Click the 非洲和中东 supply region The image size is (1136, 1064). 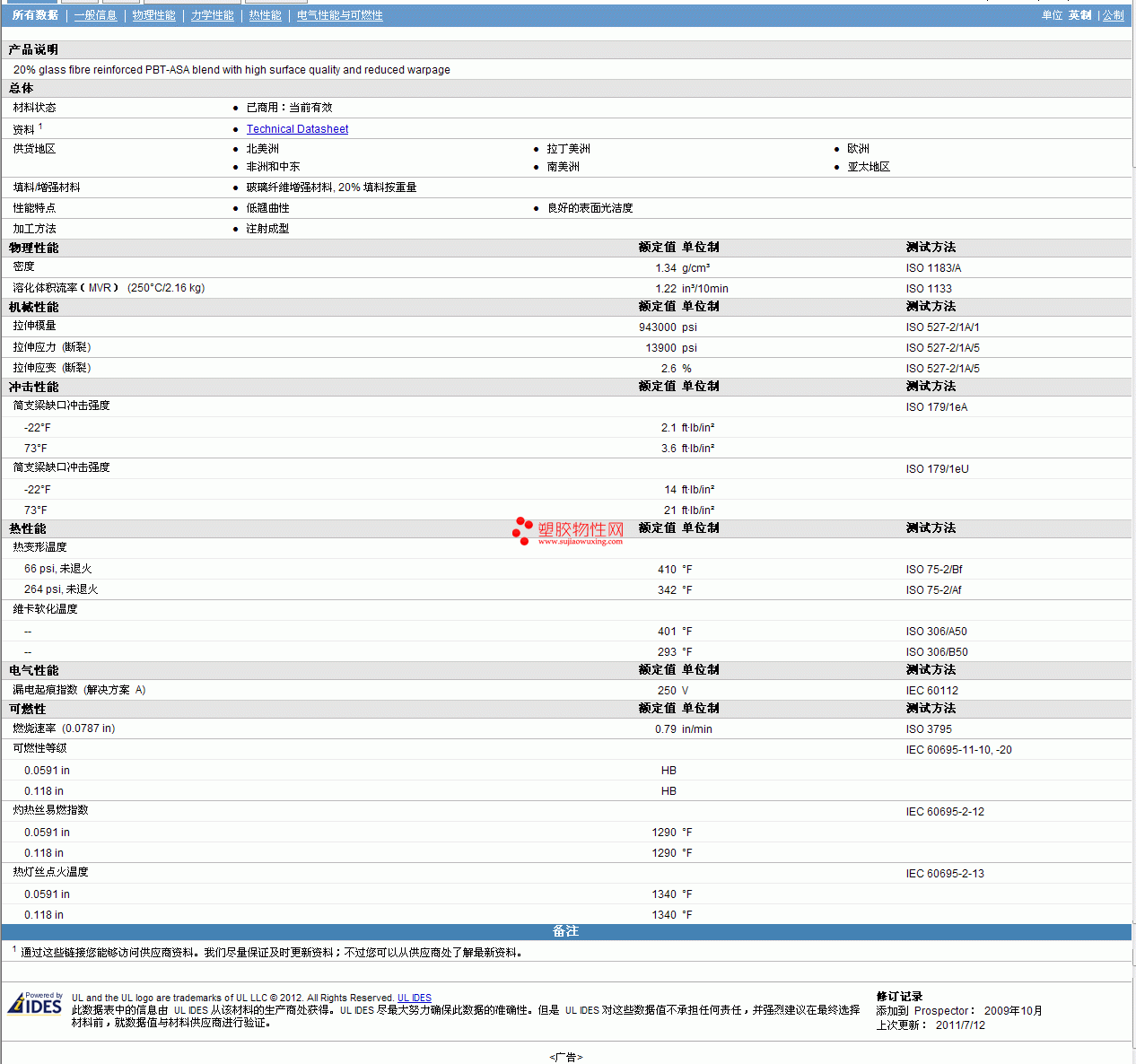[274, 167]
